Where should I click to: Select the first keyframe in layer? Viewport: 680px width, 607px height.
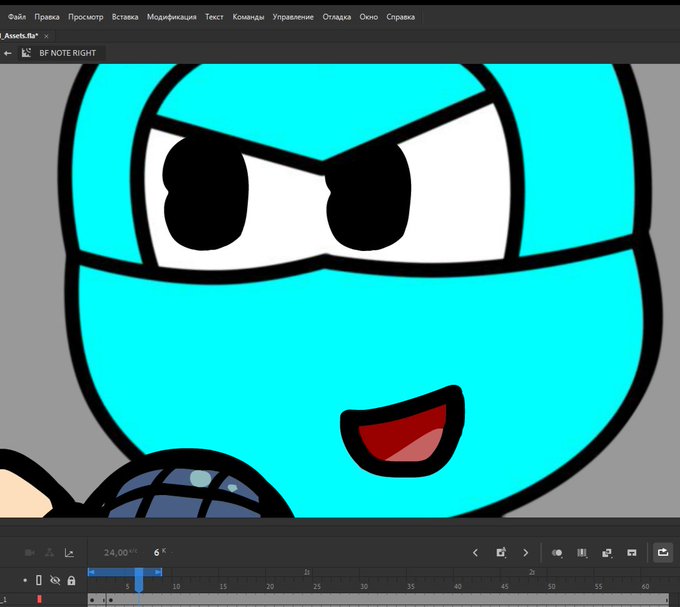pyautogui.click(x=92, y=600)
